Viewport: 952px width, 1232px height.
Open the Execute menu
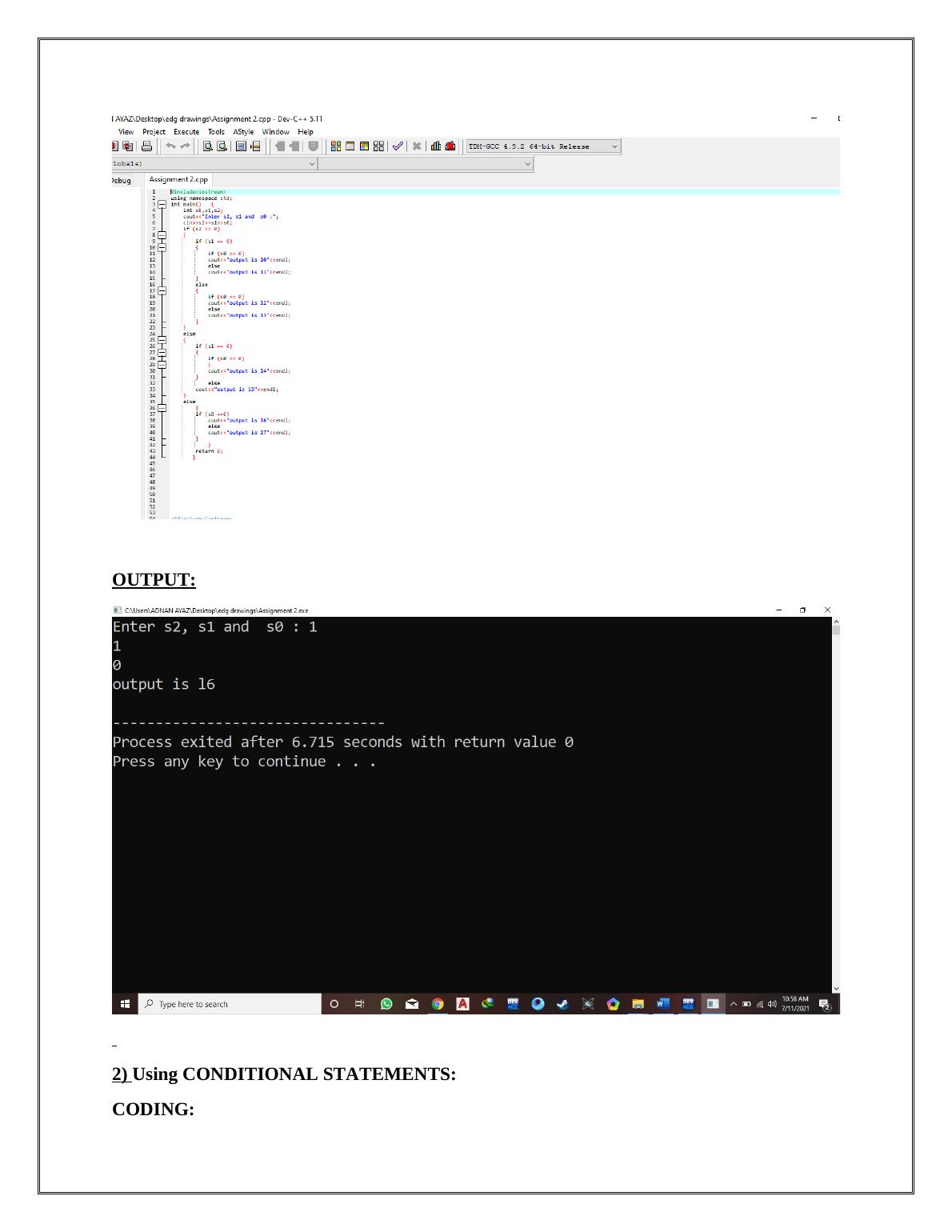(x=186, y=132)
